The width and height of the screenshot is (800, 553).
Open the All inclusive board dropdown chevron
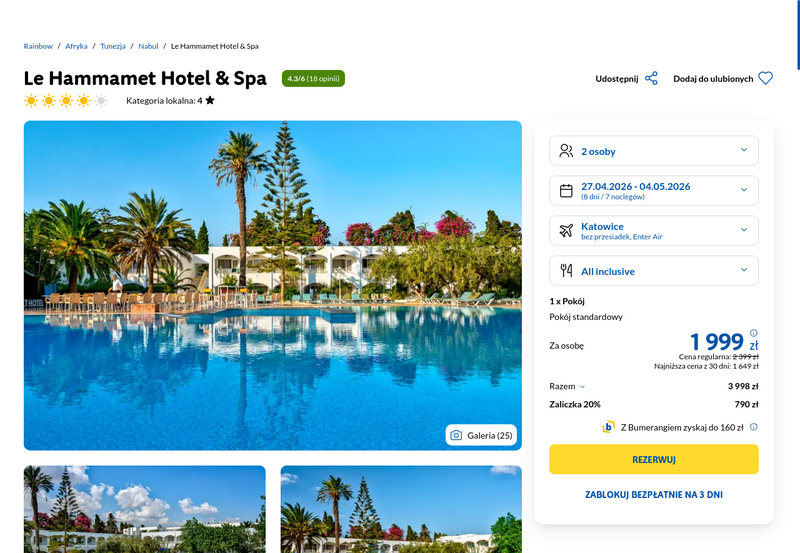pyautogui.click(x=744, y=270)
